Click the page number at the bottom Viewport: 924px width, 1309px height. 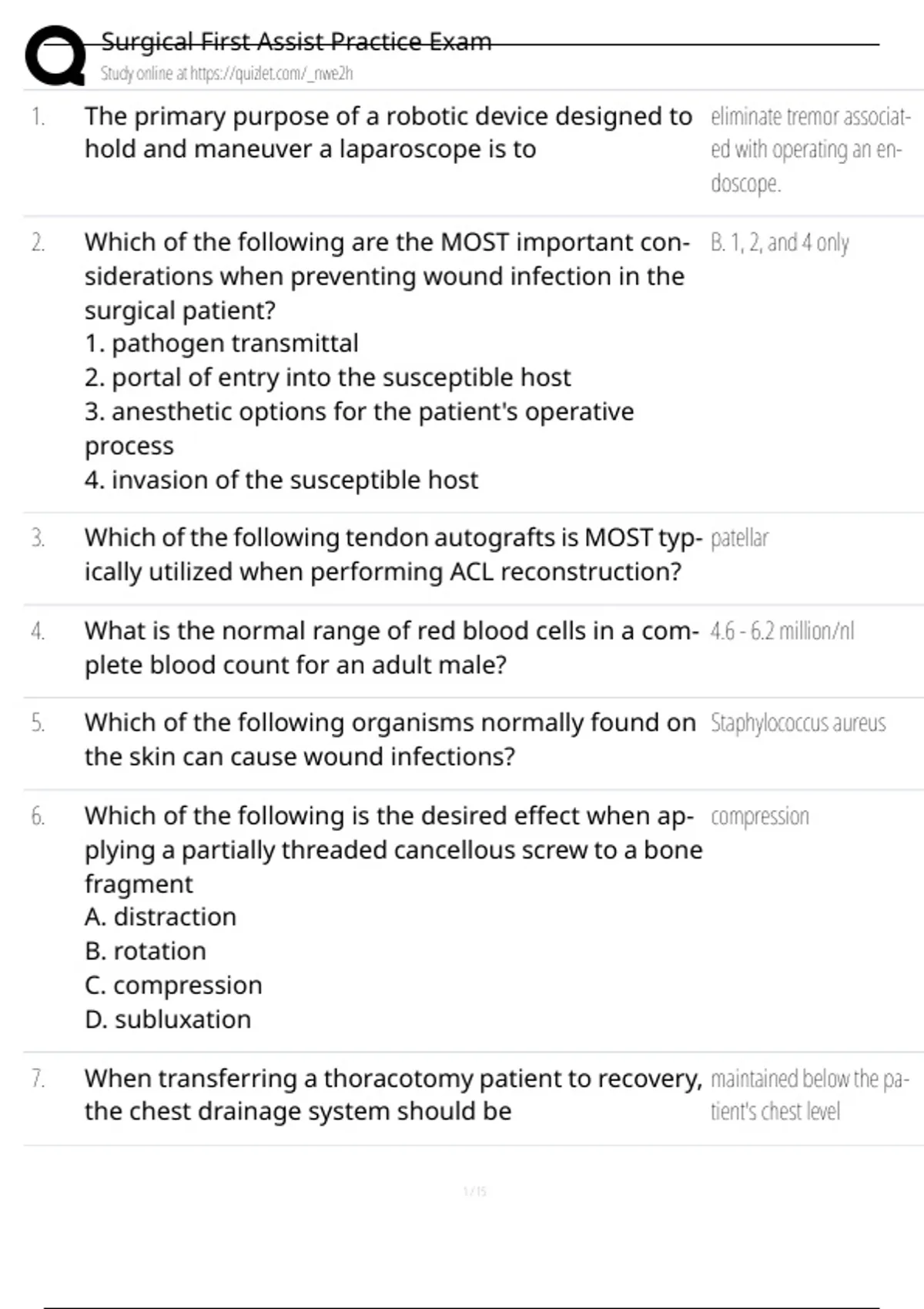(x=475, y=1192)
